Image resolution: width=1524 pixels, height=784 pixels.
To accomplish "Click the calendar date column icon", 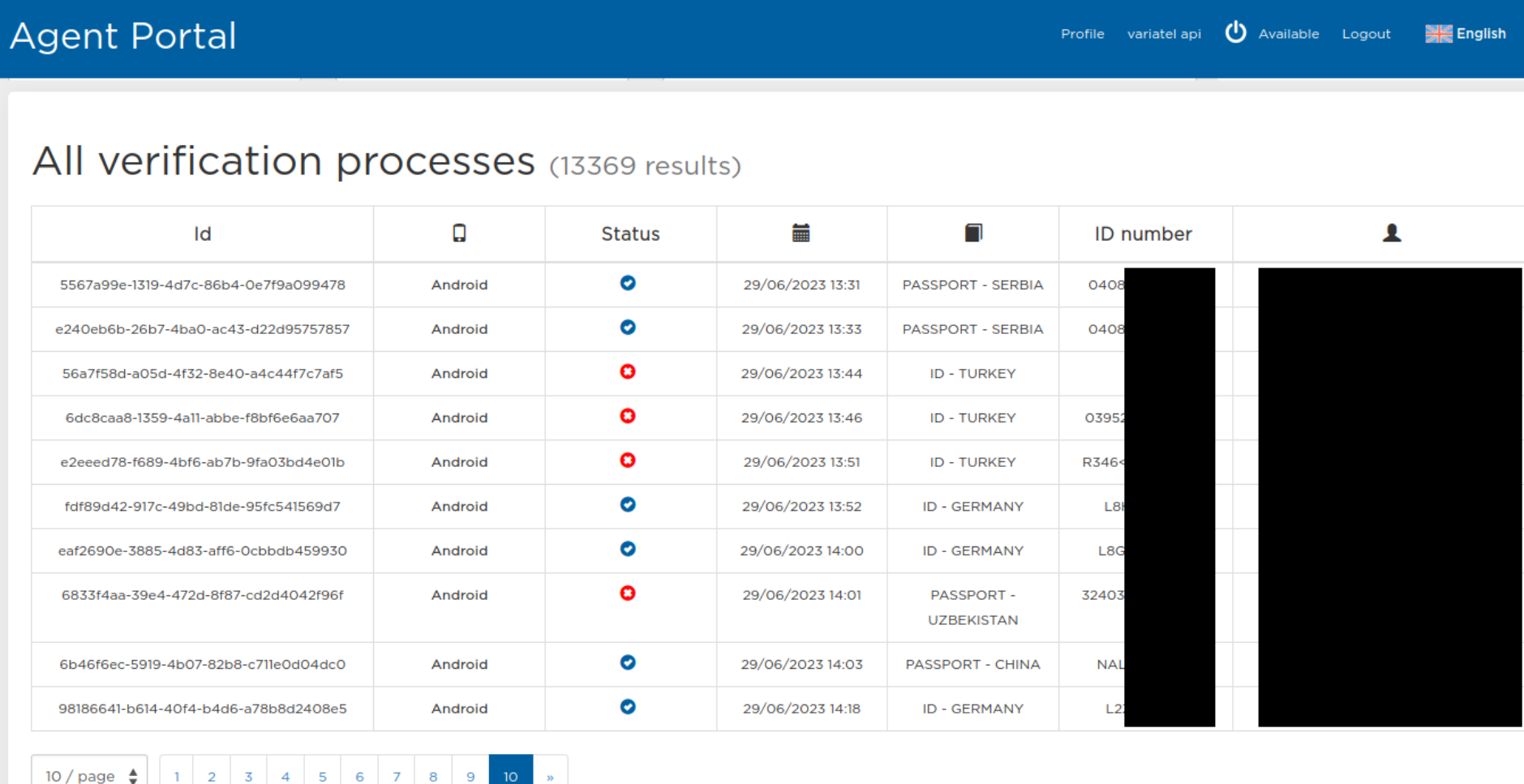I will click(x=801, y=233).
